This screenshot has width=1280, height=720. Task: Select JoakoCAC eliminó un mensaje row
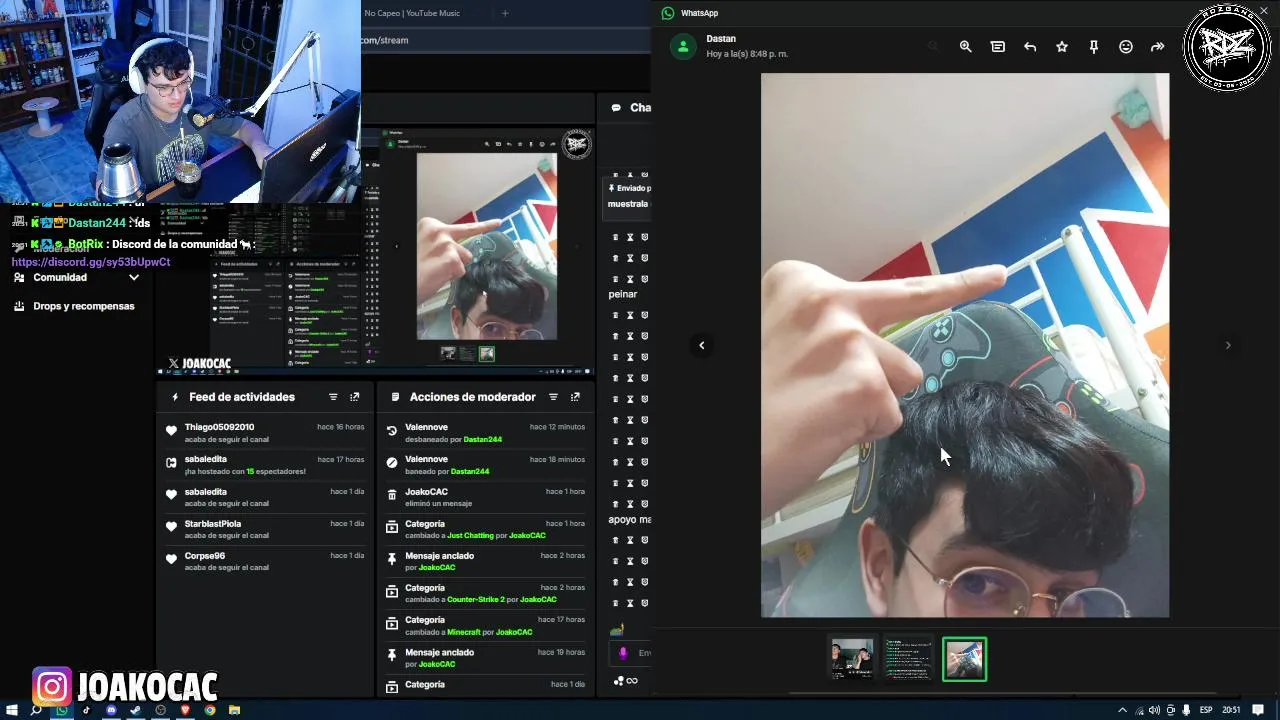point(486,497)
